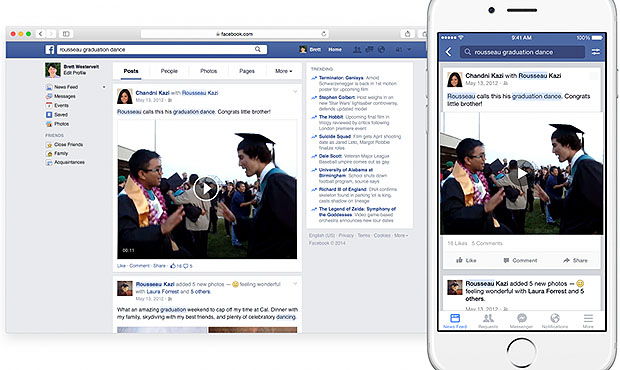Image resolution: width=620 pixels, height=370 pixels.
Task: Open privacy shortcuts icon in desktop header
Action: point(399,49)
